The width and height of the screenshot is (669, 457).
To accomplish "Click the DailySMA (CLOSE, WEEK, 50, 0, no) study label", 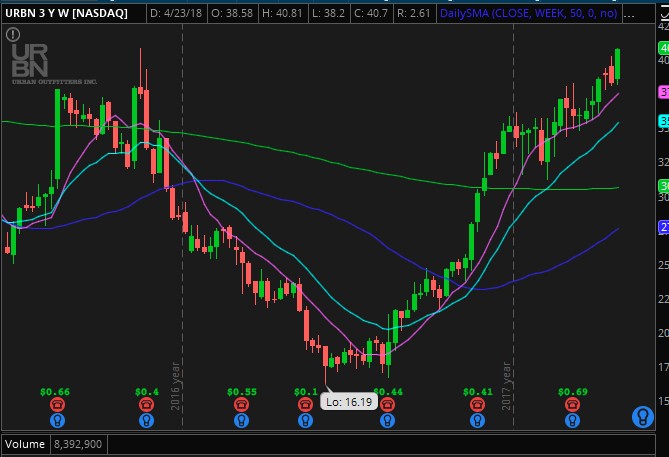I will click(x=528, y=14).
